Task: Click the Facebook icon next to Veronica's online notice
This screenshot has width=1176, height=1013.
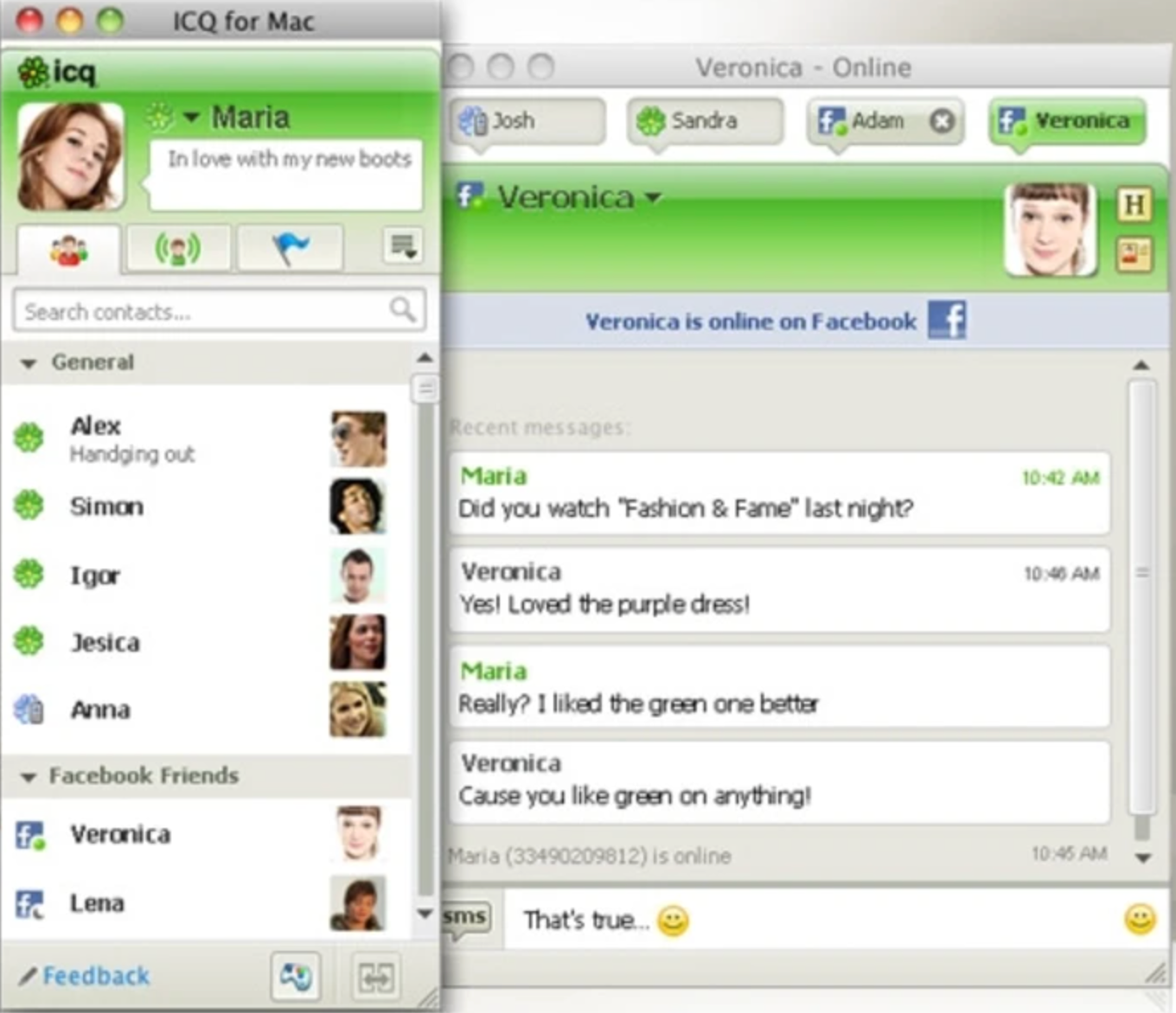Action: (949, 321)
